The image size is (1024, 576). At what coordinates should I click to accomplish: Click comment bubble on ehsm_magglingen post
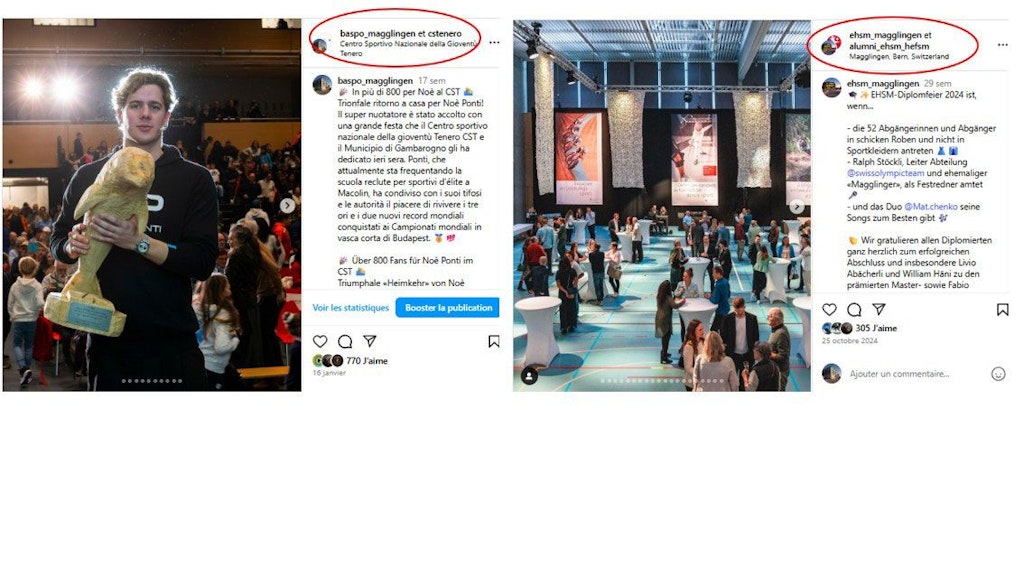coord(854,310)
